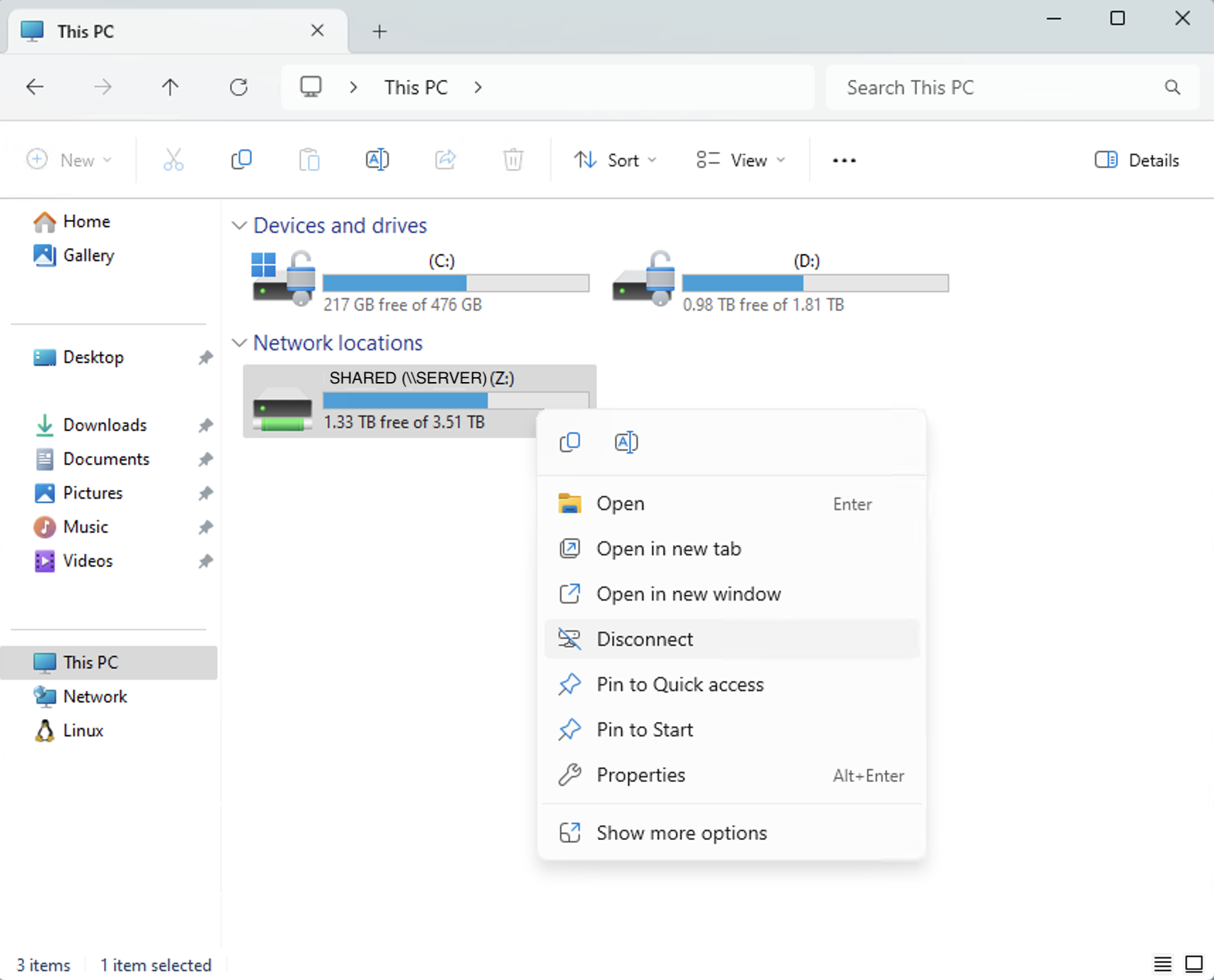Click the Paste icon in the toolbar
This screenshot has width=1214, height=980.
pyautogui.click(x=309, y=159)
